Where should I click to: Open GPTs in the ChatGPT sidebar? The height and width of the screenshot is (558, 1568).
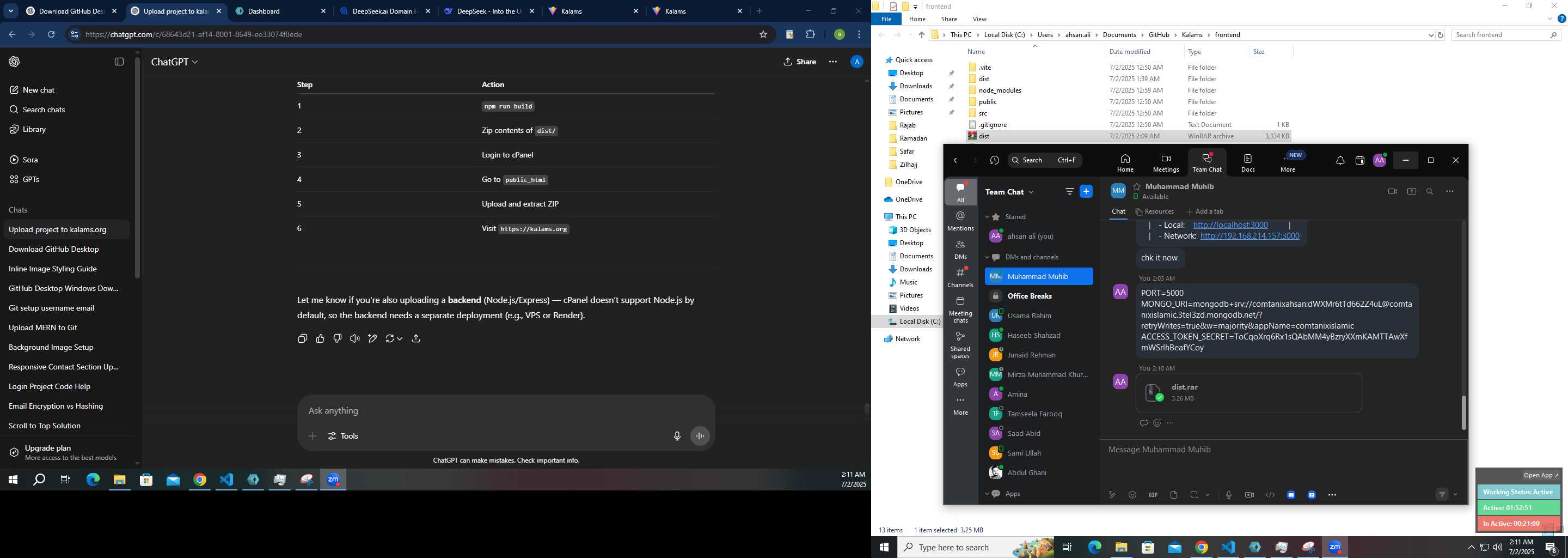pos(24,179)
